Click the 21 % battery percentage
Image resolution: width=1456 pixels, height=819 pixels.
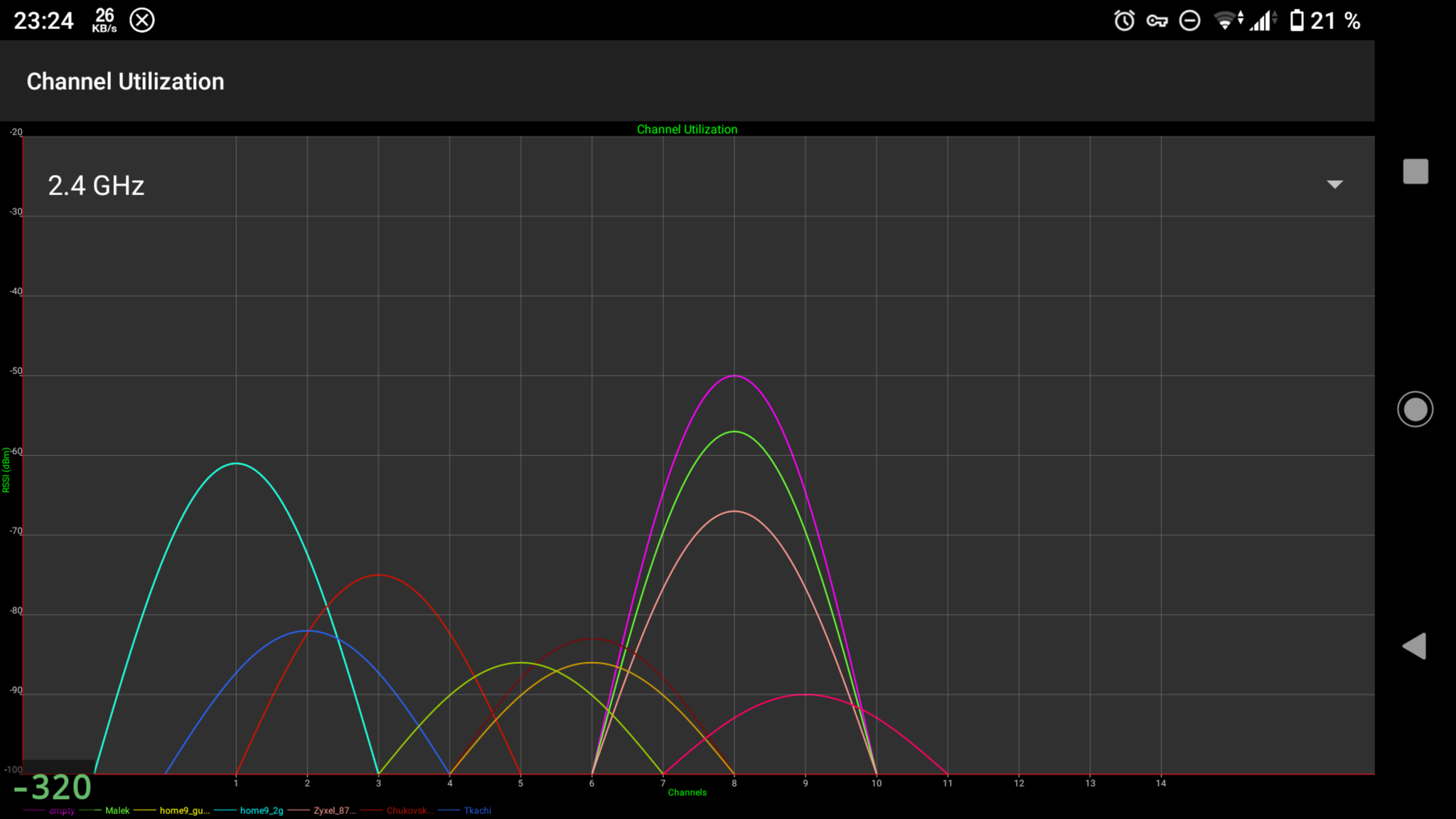[1336, 21]
